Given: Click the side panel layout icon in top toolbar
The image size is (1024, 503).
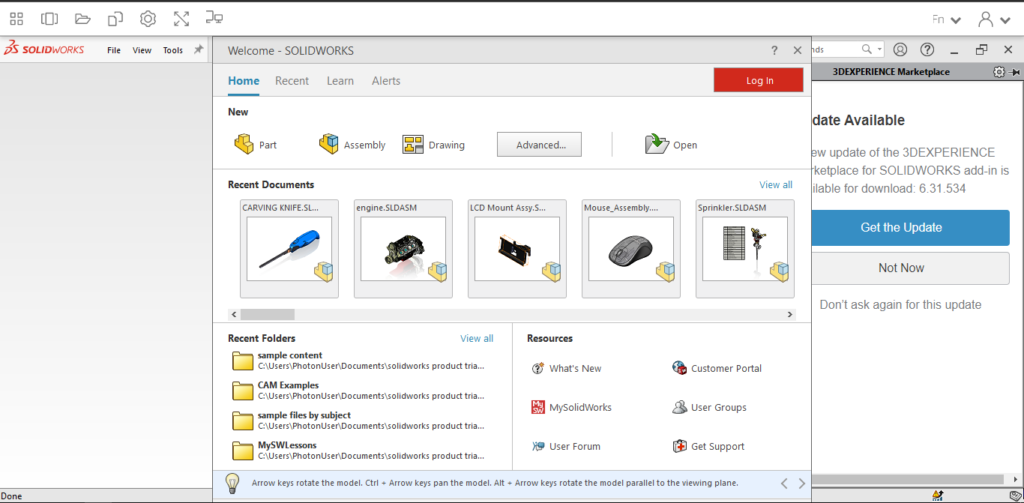Looking at the screenshot, I should coord(50,19).
